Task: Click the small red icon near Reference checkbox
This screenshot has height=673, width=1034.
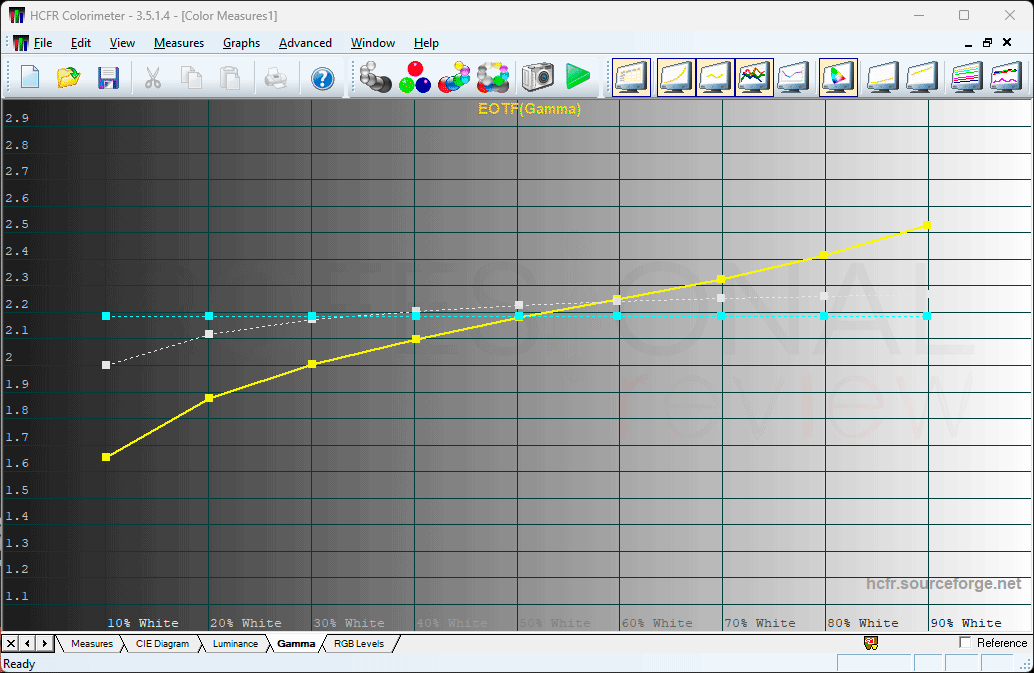Action: click(x=871, y=643)
